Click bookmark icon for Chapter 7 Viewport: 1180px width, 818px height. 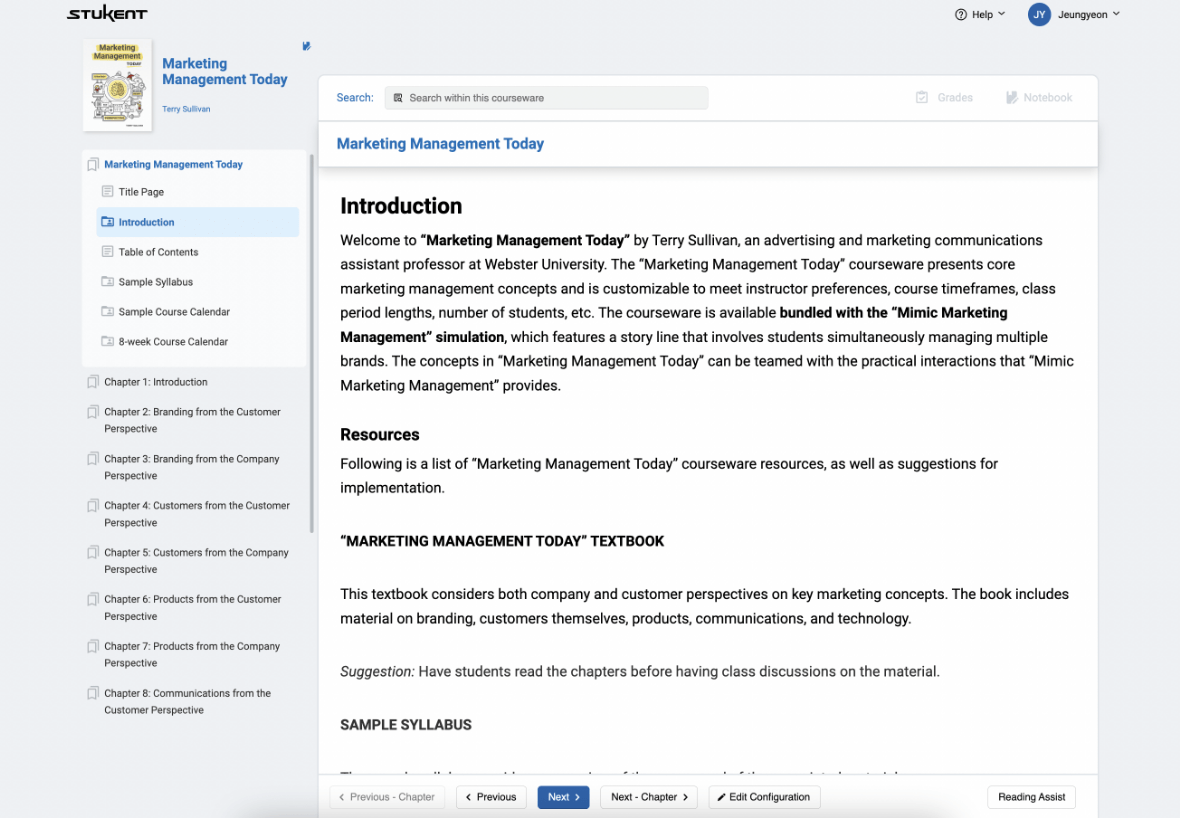click(x=93, y=646)
